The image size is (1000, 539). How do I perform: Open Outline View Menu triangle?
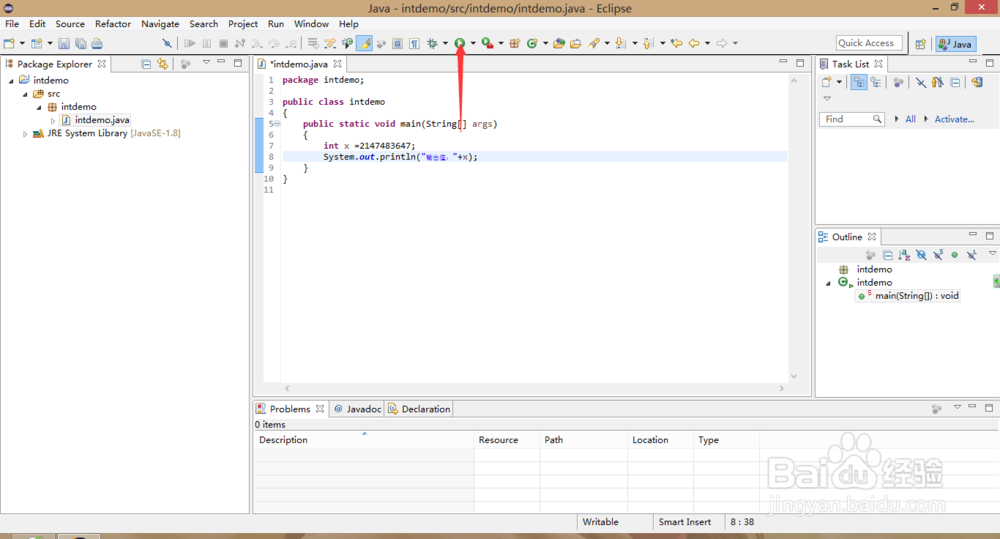(992, 253)
